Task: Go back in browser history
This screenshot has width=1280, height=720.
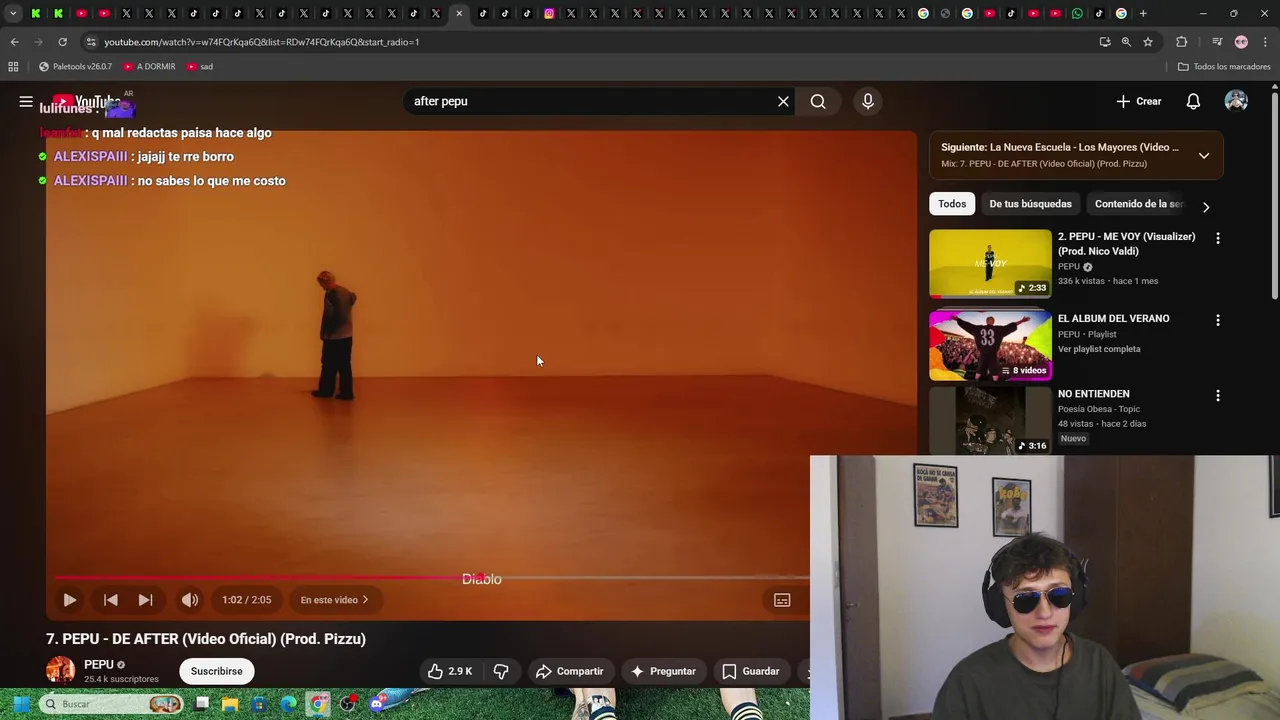Action: (14, 42)
